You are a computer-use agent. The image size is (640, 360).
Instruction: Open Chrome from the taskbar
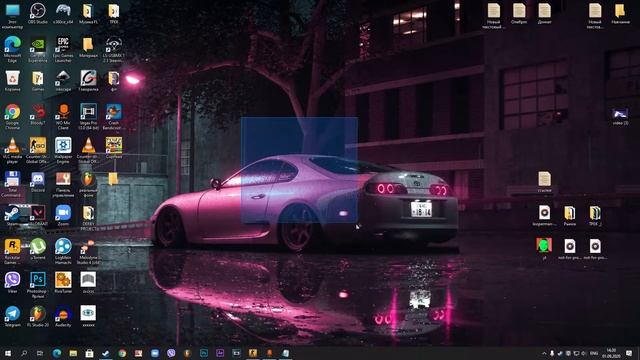tap(122, 353)
